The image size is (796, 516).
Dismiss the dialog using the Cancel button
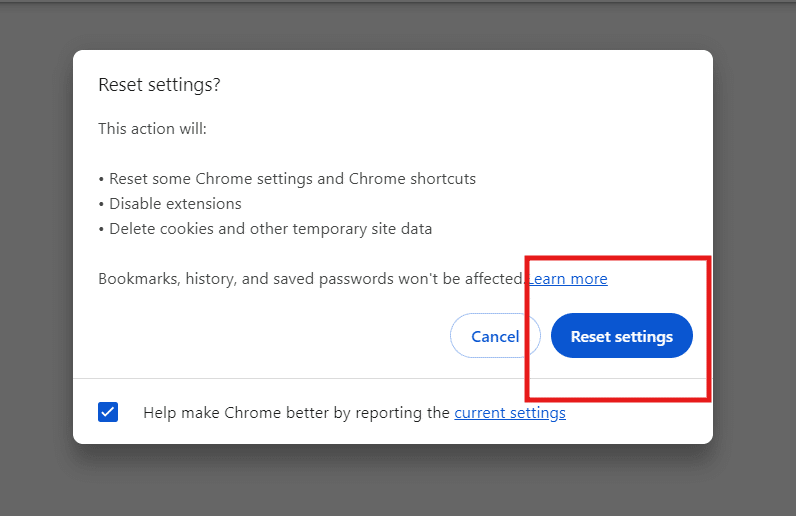[495, 336]
